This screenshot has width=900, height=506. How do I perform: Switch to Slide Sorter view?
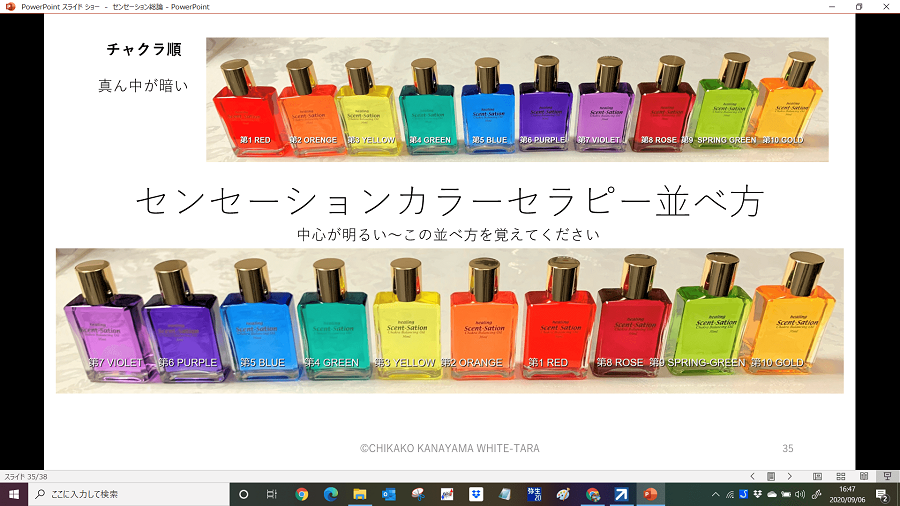click(841, 476)
